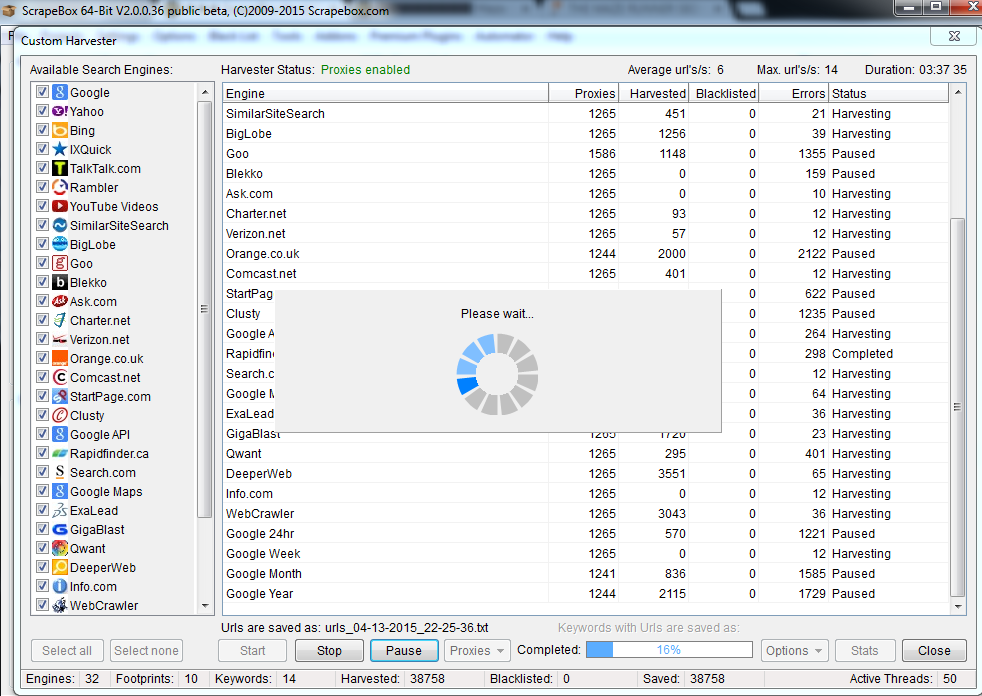Click the Bing engine icon
The image size is (982, 696).
click(x=59, y=130)
